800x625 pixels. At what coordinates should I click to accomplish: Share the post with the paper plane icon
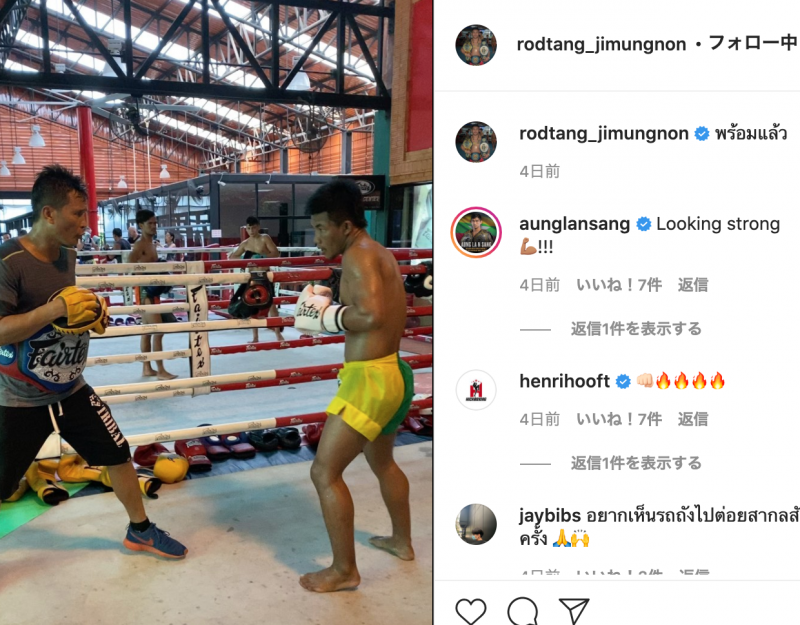click(574, 611)
